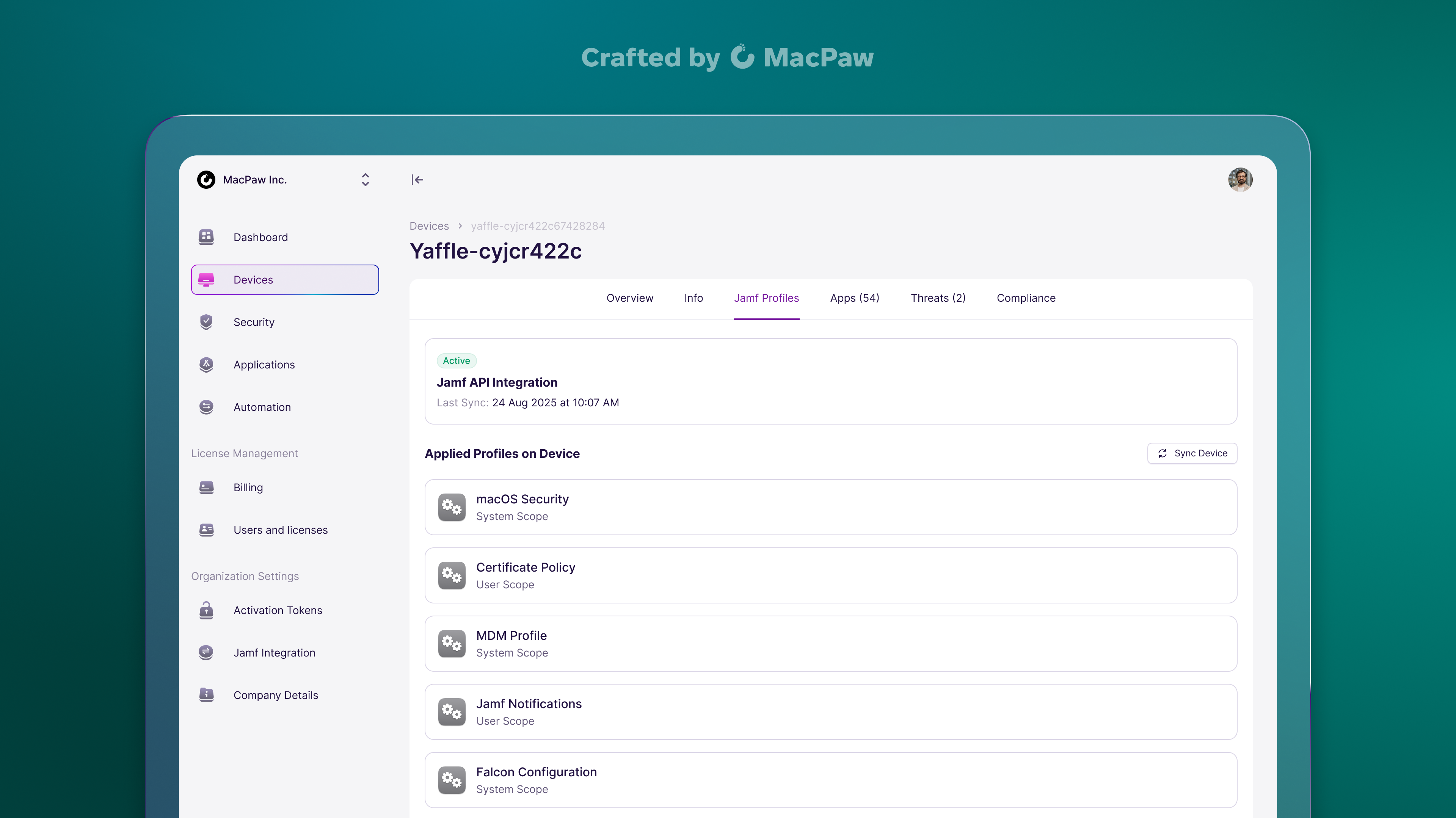Viewport: 1456px width, 818px height.
Task: Go to the Compliance tab
Action: [1026, 298]
